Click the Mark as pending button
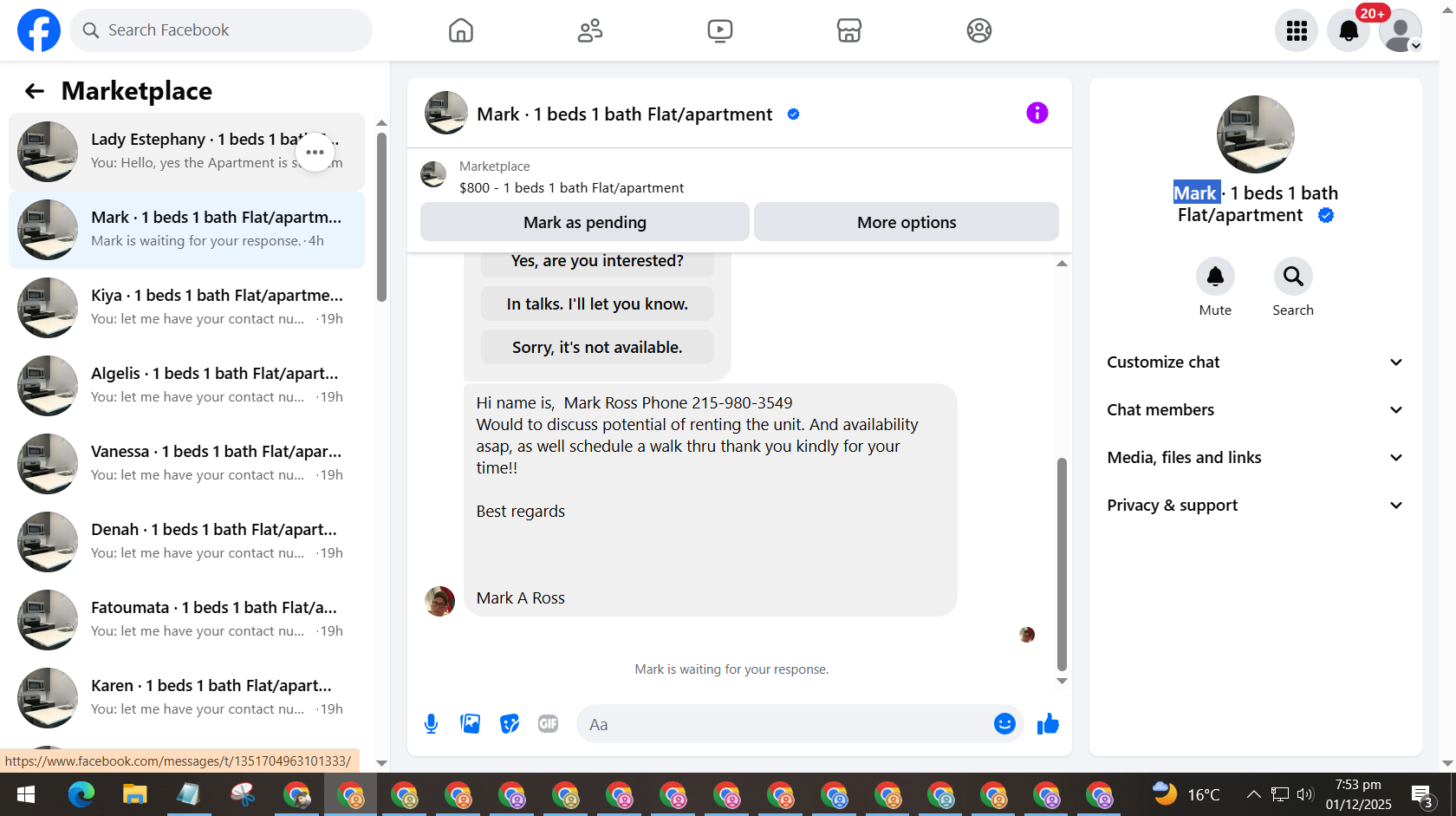Viewport: 1456px width, 816px height. coord(585,222)
